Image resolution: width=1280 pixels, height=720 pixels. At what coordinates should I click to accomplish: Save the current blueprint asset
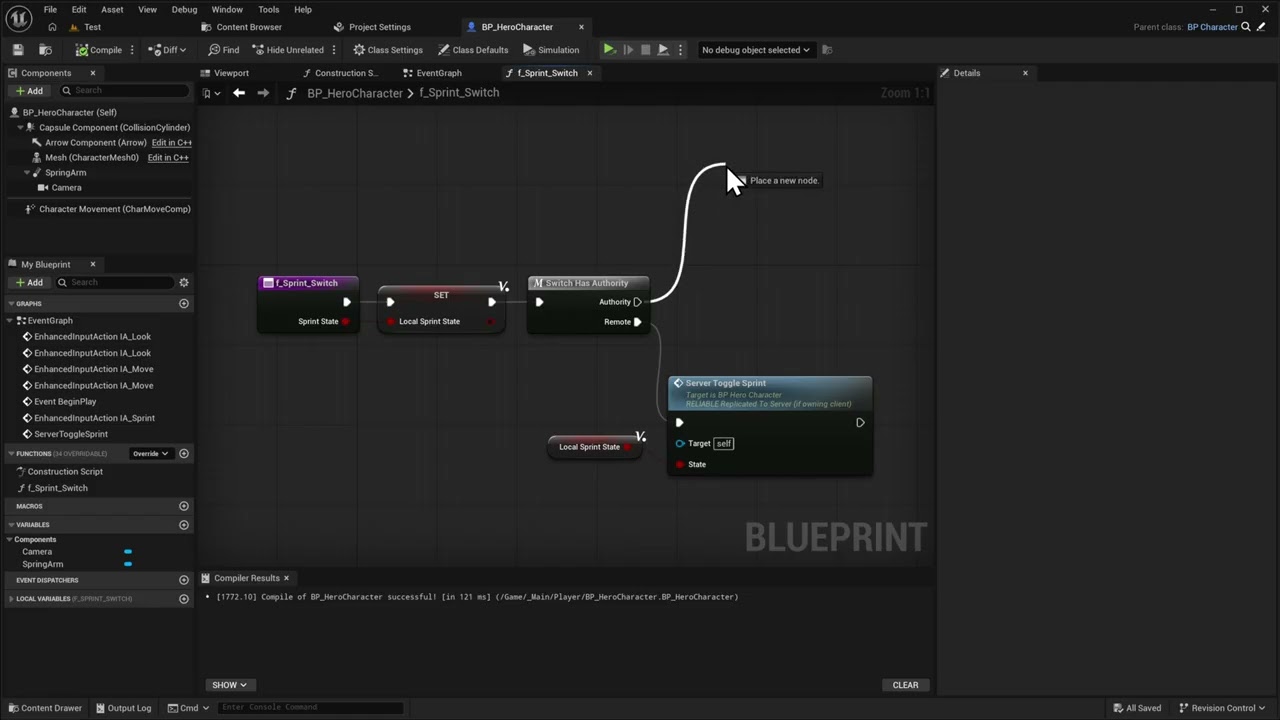(x=18, y=50)
